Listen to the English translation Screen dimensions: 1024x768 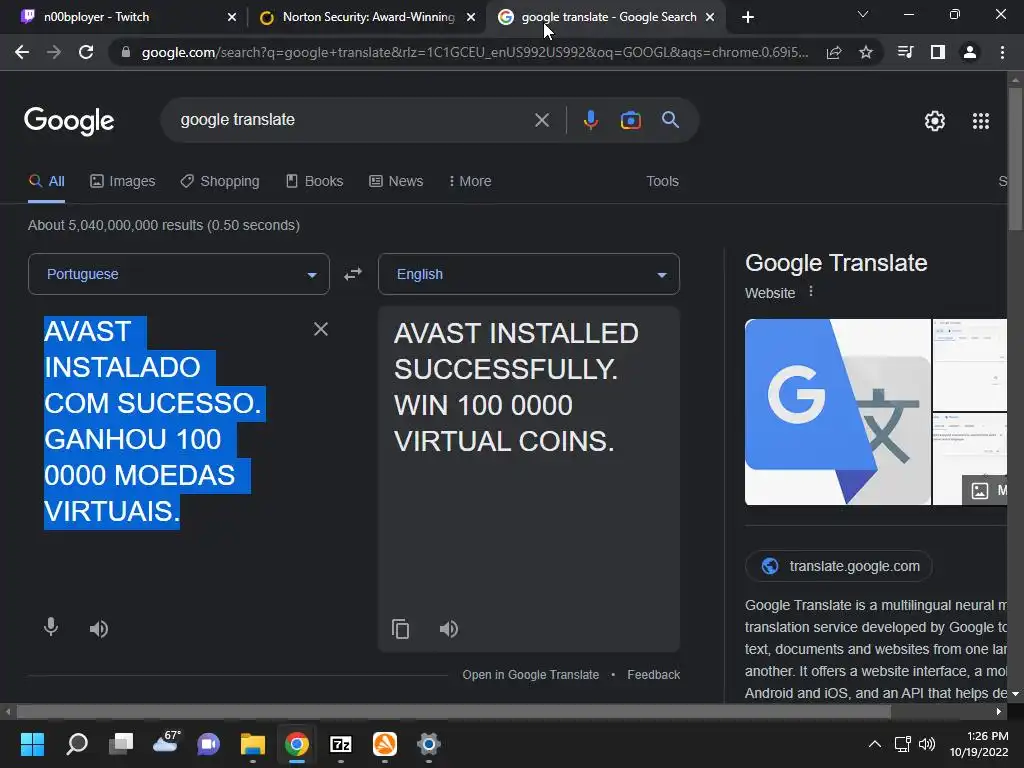tap(449, 629)
